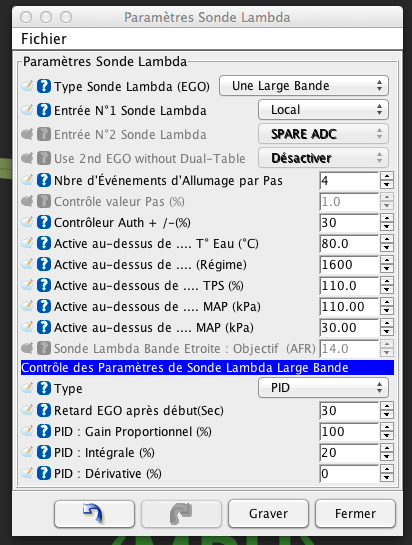Viewport: 412px width, 545px height.
Task: Expand the Entrée N°1 Local dropdown
Action: coord(323,110)
